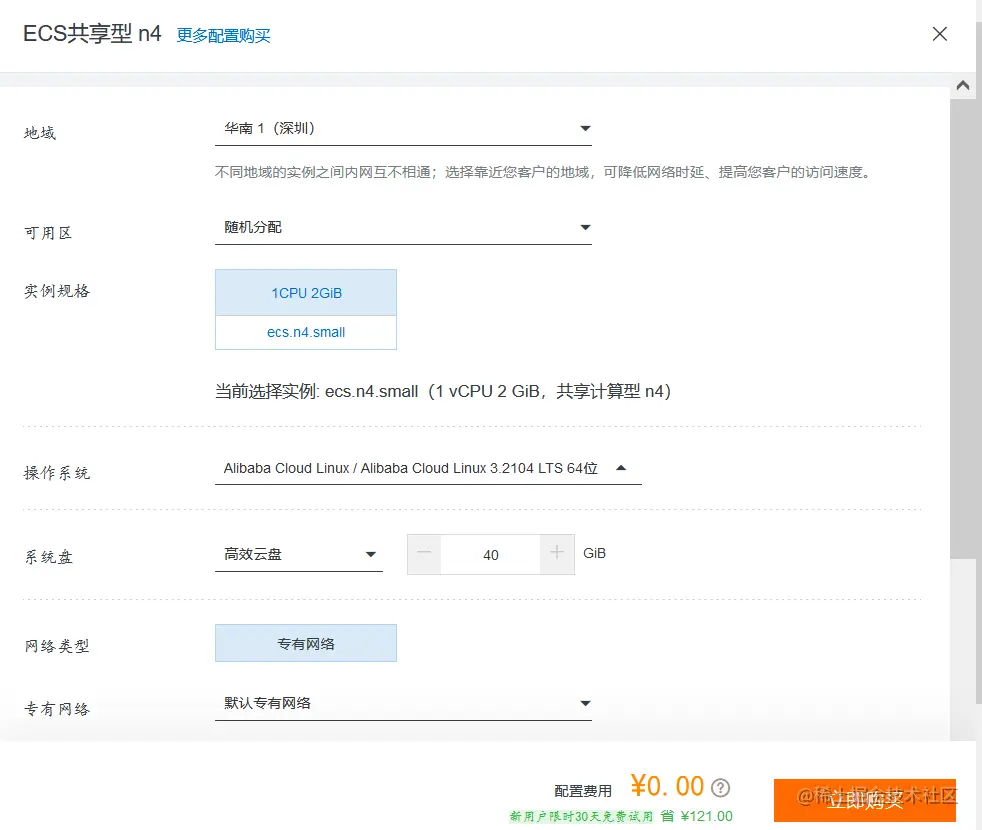The height and width of the screenshot is (830, 982).
Task: Click the 可用区 dropdown arrow icon
Action: click(x=585, y=227)
